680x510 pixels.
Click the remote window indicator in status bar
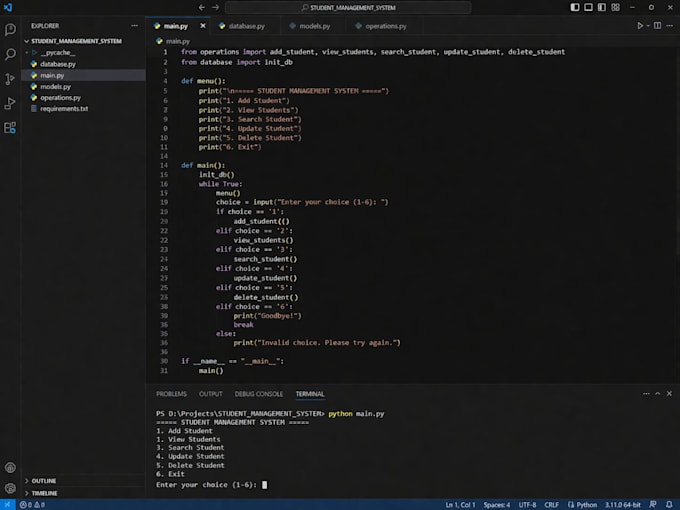7,504
